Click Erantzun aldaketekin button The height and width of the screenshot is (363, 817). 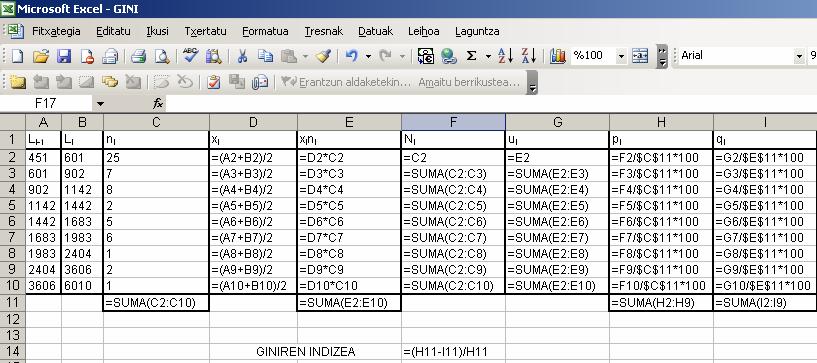(346, 82)
